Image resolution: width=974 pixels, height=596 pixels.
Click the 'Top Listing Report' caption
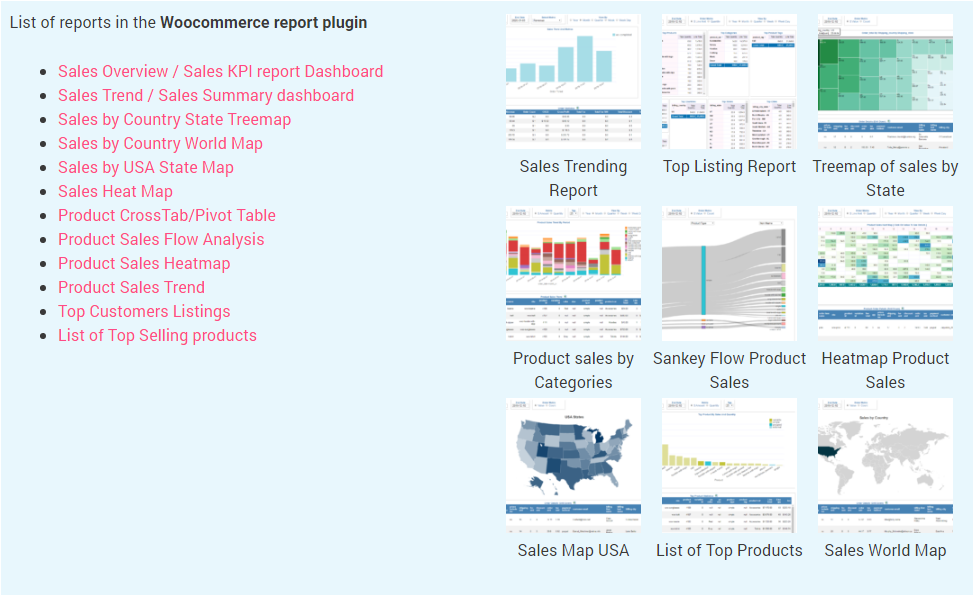pyautogui.click(x=729, y=167)
